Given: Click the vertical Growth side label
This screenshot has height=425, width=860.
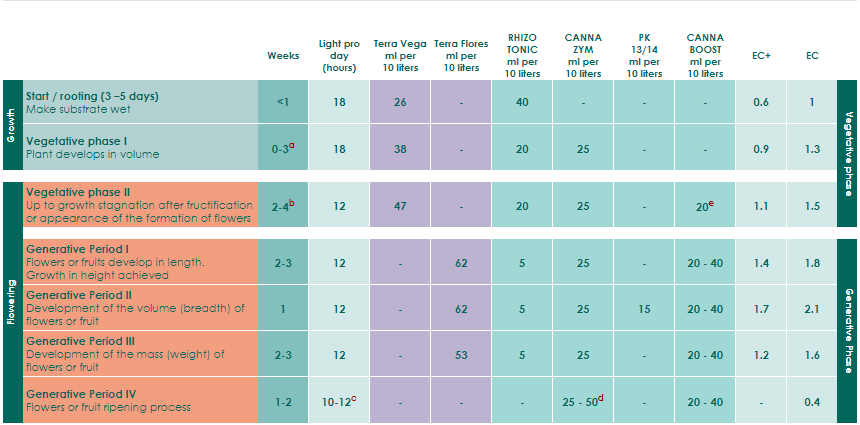Looking at the screenshot, I should coord(12,125).
